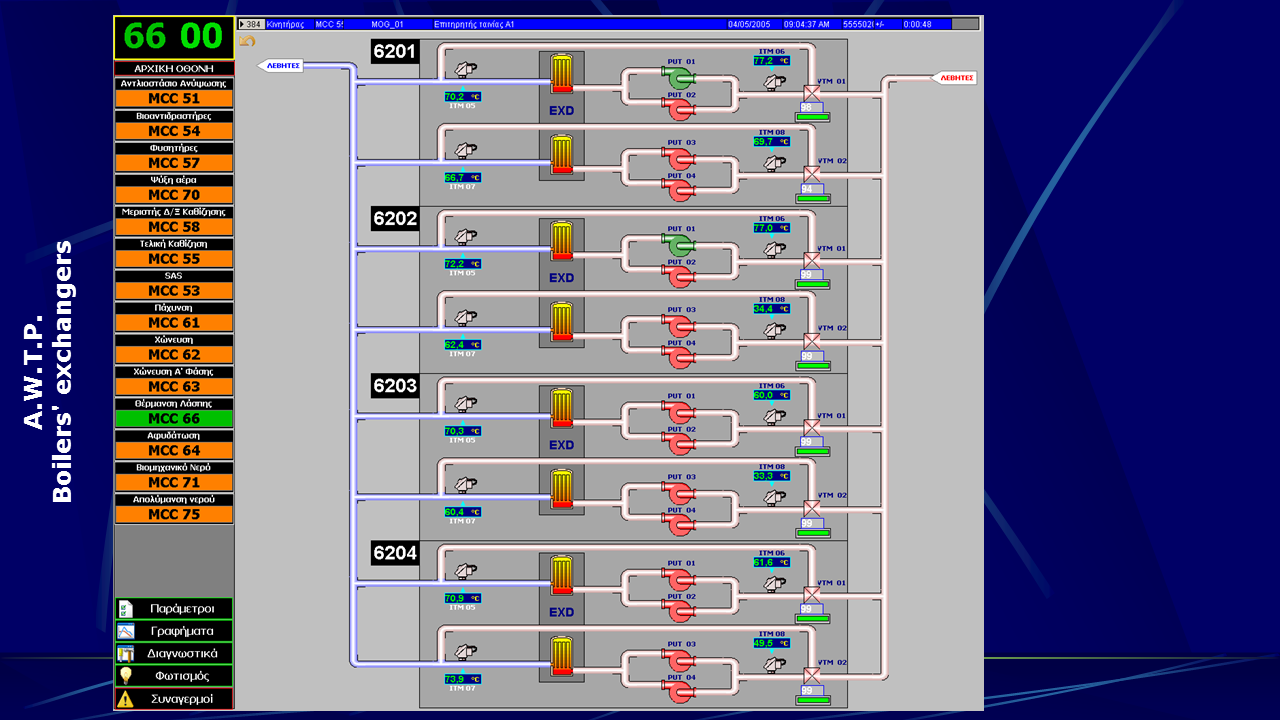Go to ΑΡΧΙΚΗ ΟΘΟΝΗ home screen
Viewport: 1280px width, 720px height.
coord(174,68)
